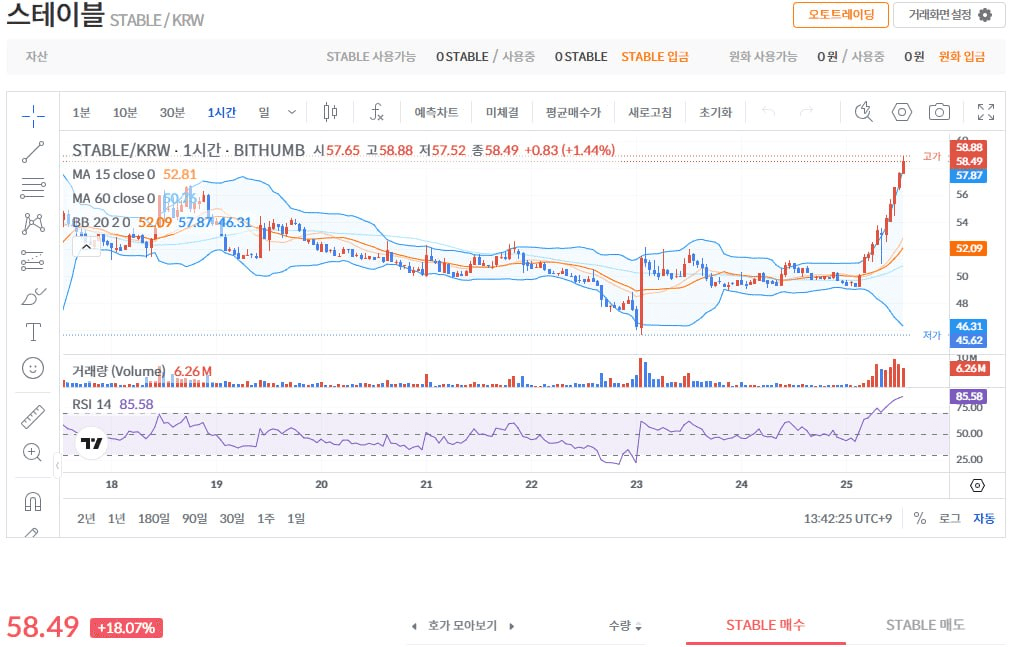The height and width of the screenshot is (647, 1010).
Task: Open the 예측차트 view
Action: click(x=436, y=112)
